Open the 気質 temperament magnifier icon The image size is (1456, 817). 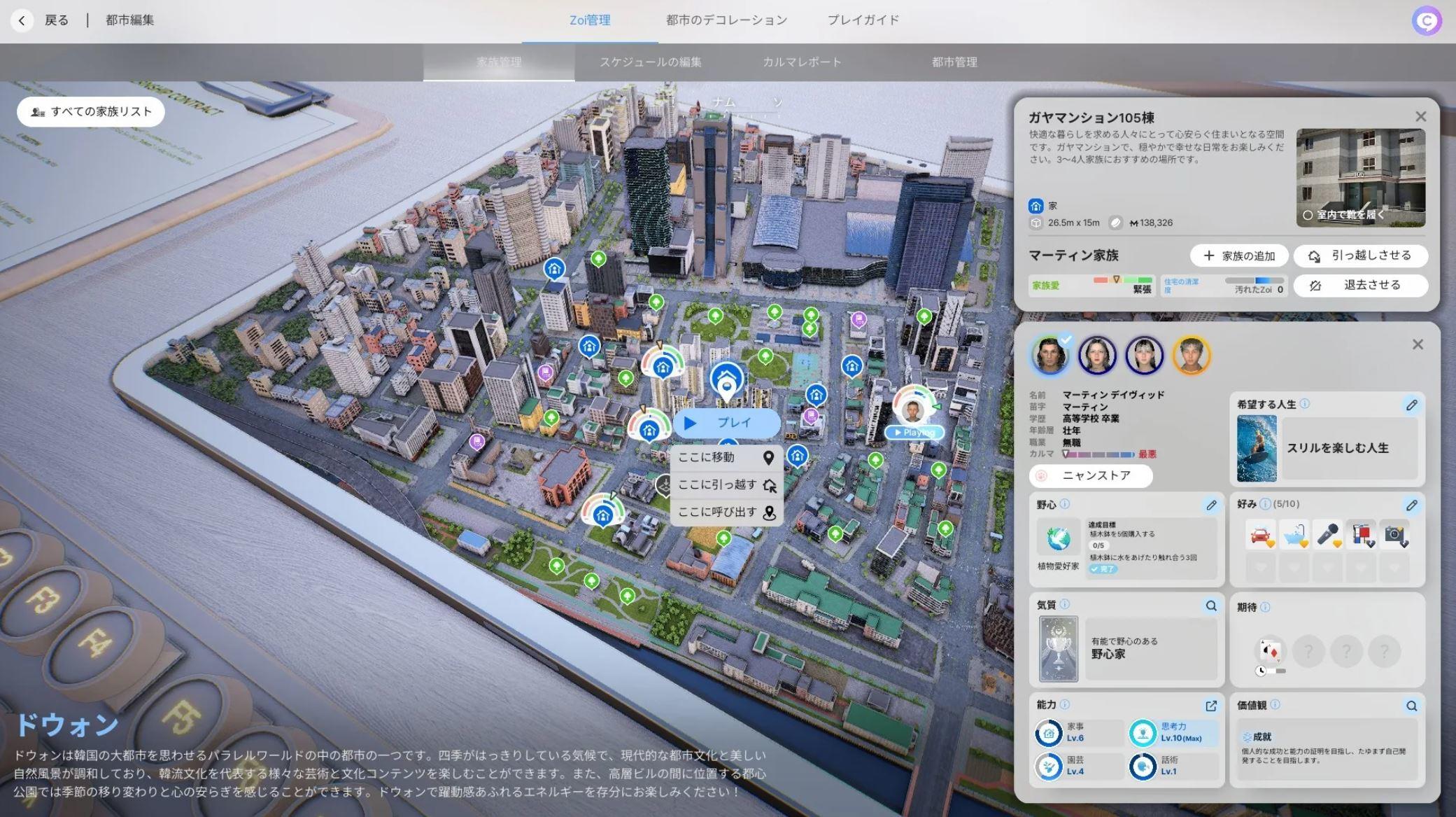[1211, 606]
